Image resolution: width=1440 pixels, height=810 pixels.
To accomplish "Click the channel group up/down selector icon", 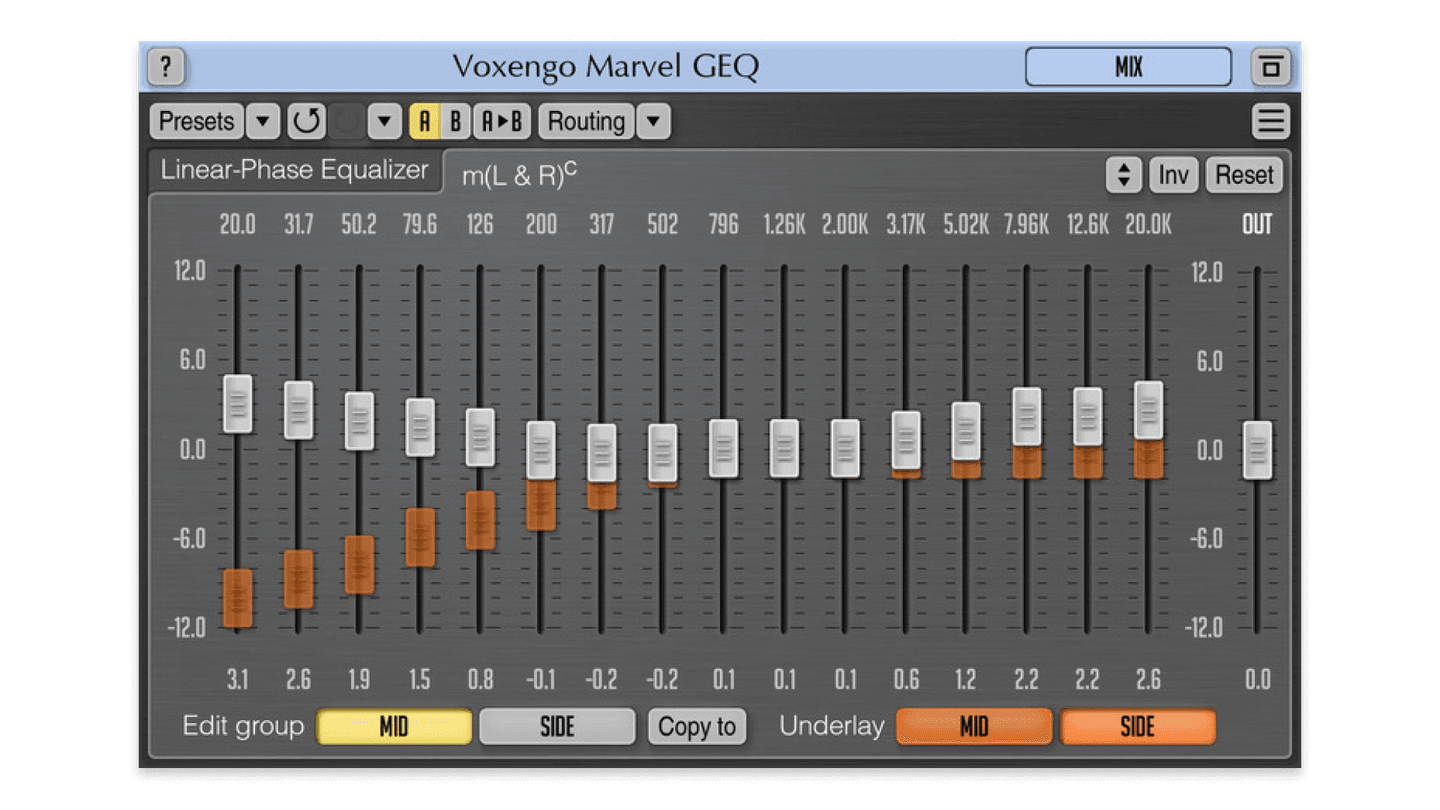I will click(x=1123, y=175).
